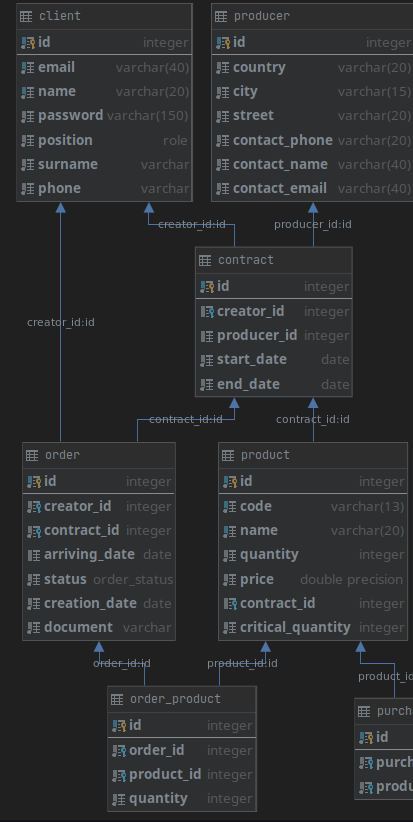Click the table icon beside order header

click(x=32, y=455)
